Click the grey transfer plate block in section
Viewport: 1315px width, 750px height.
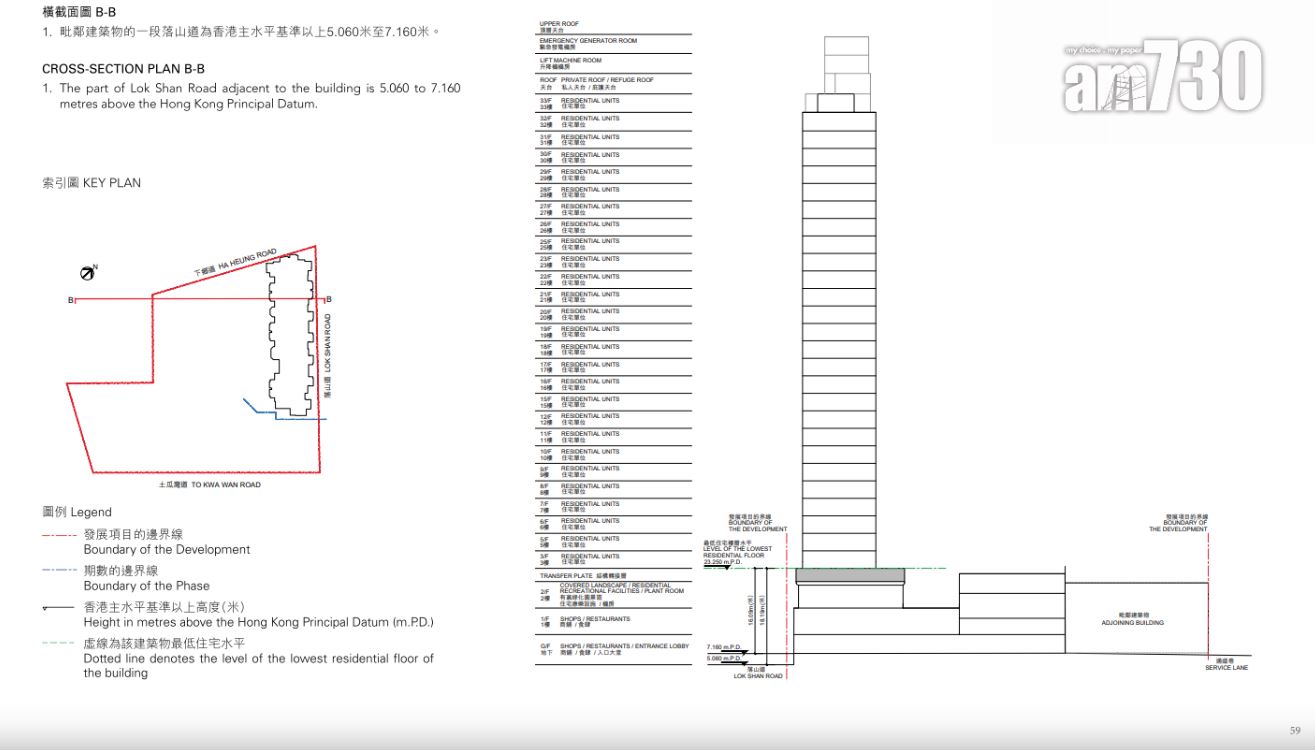click(x=850, y=575)
